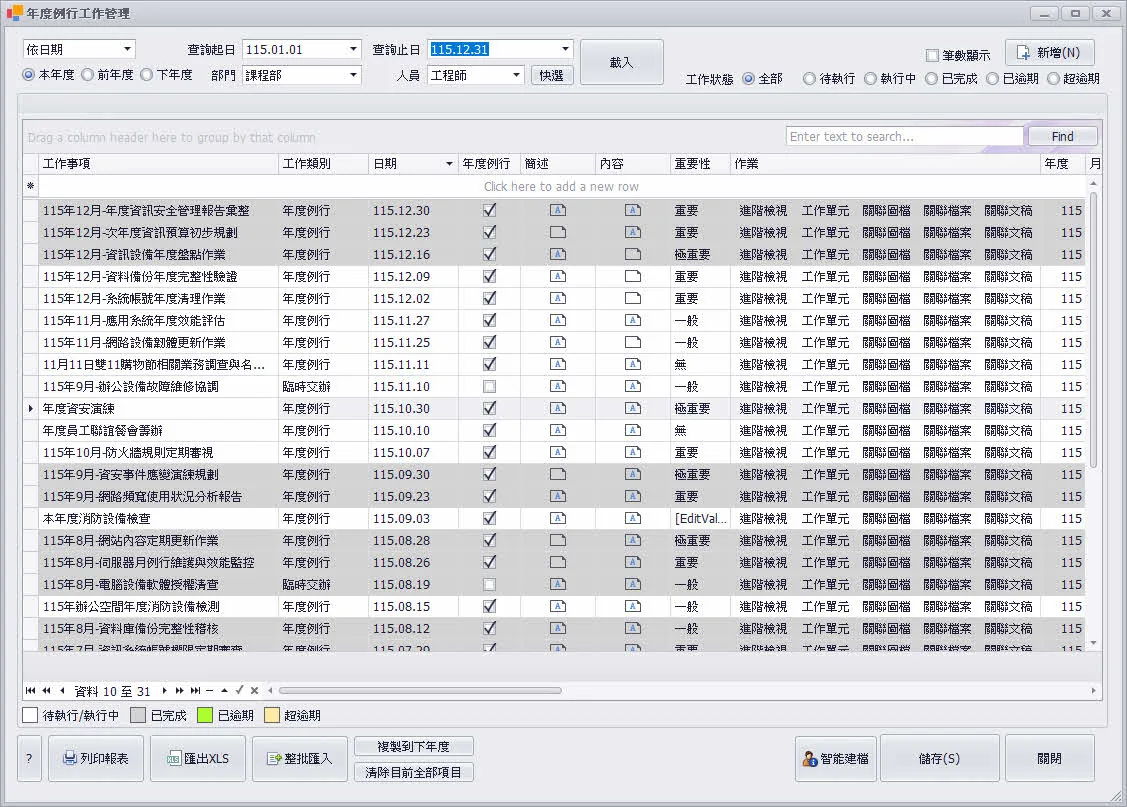Go to first record in navigator
The height and width of the screenshot is (807, 1127).
[30, 691]
